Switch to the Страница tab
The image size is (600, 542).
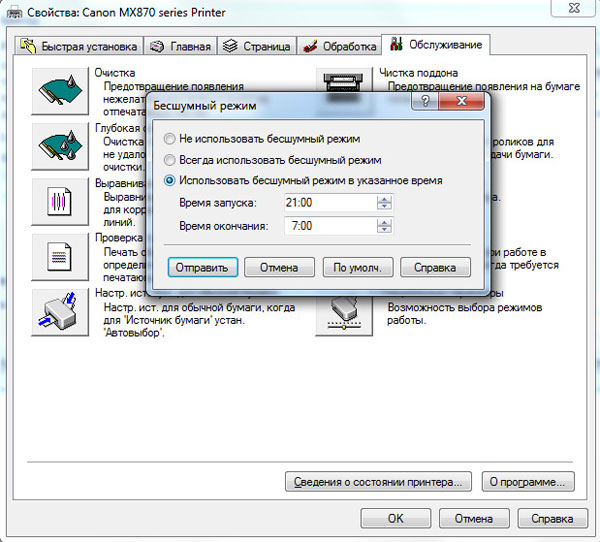click(x=257, y=46)
